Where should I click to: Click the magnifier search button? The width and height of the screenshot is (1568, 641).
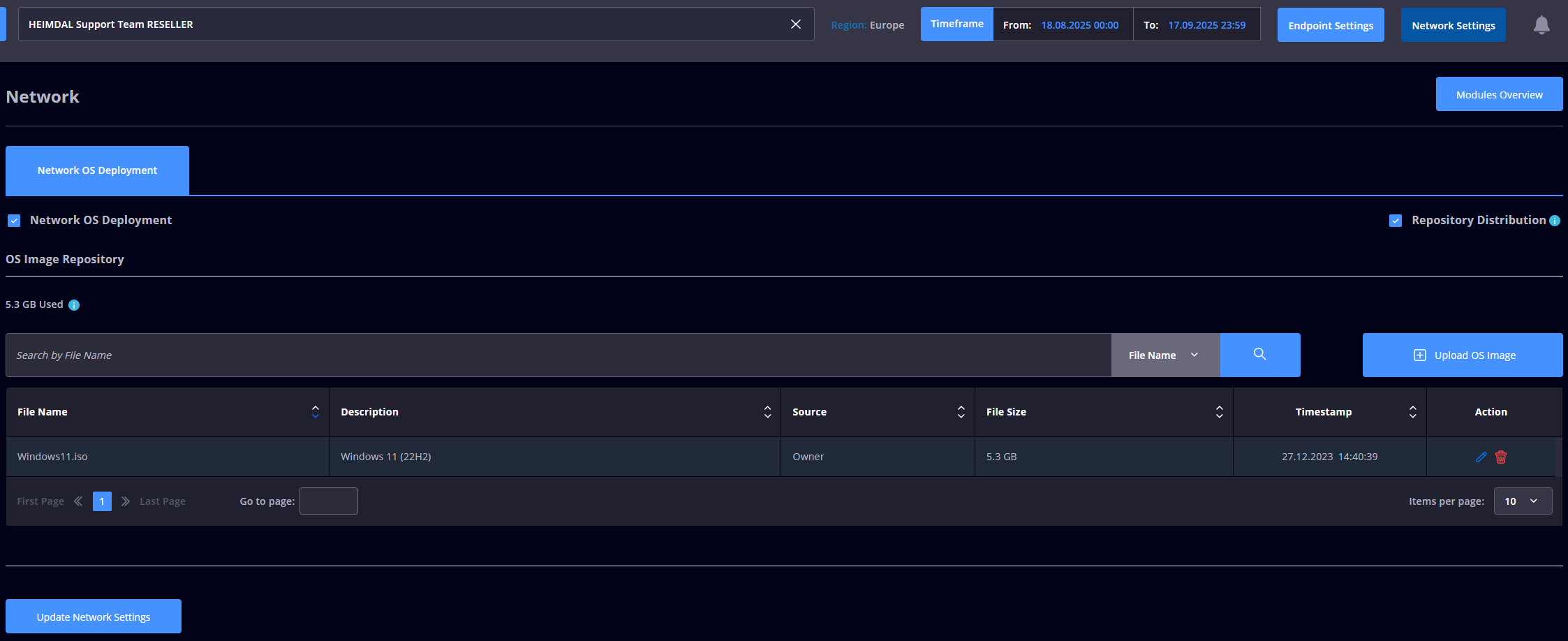1259,355
